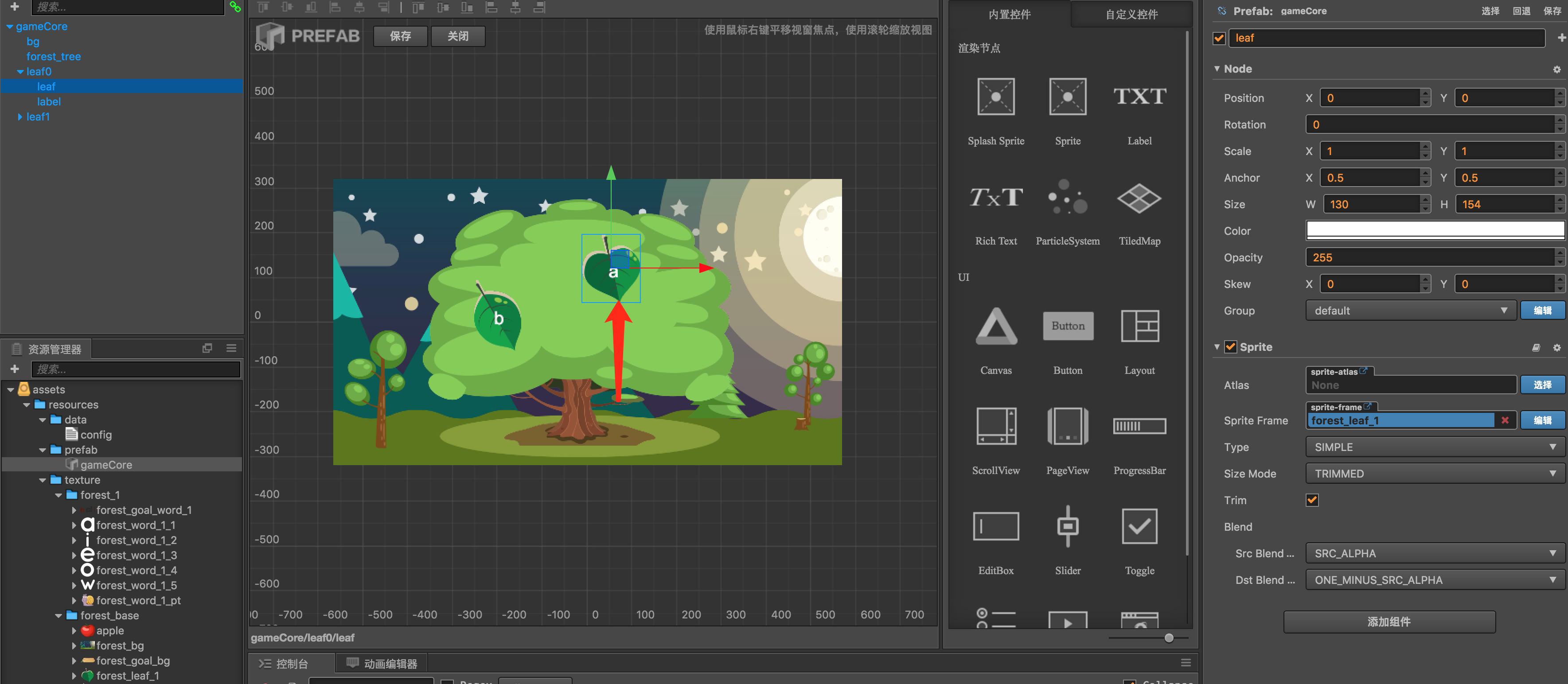Image resolution: width=1568 pixels, height=684 pixels.
Task: Choose the ScrollView widget icon
Action: point(996,426)
